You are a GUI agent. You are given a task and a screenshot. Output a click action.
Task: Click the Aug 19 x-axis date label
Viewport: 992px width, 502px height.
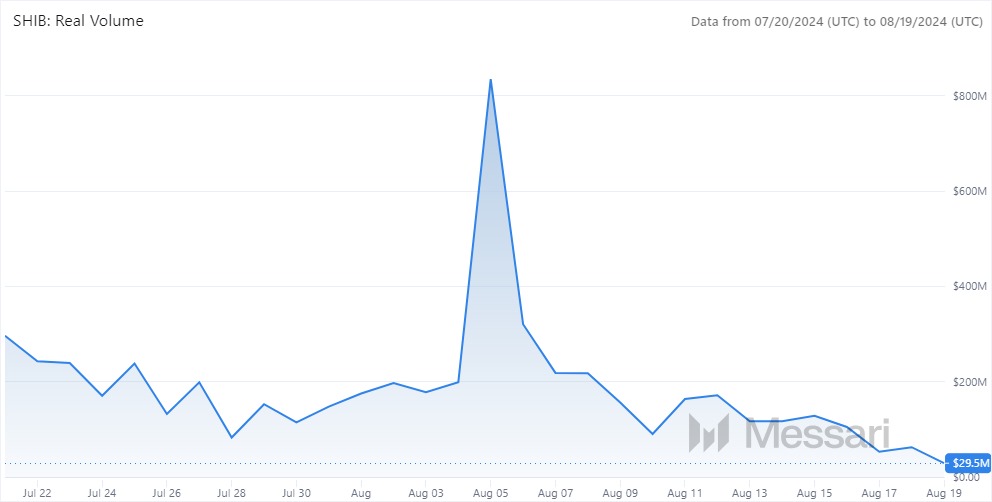(x=944, y=493)
